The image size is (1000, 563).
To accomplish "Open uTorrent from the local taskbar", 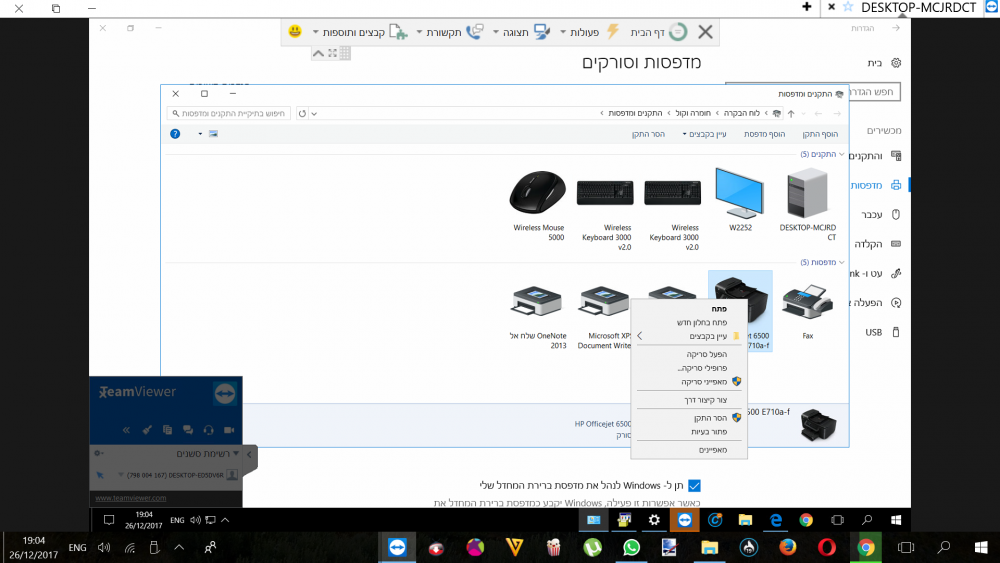I will pos(592,548).
